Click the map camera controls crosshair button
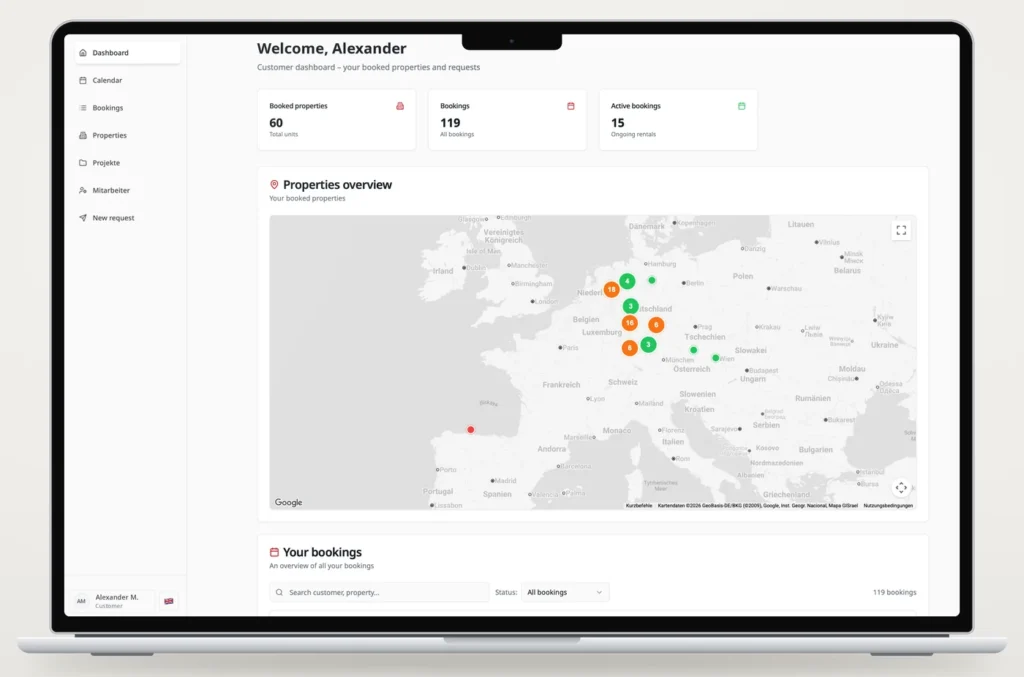This screenshot has width=1024, height=677. click(x=901, y=488)
